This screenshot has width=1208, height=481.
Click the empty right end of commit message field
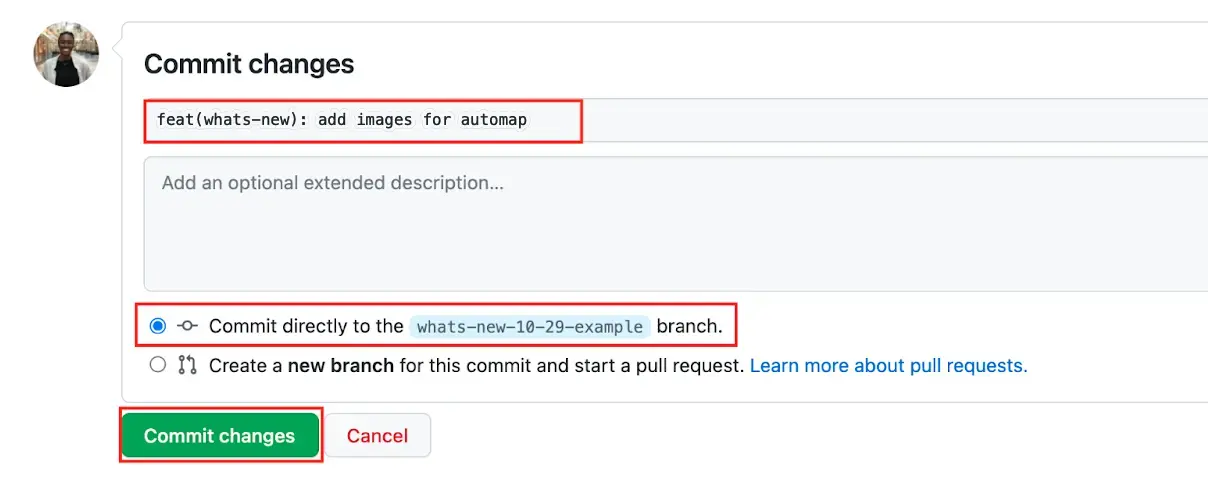pyautogui.click(x=1000, y=120)
